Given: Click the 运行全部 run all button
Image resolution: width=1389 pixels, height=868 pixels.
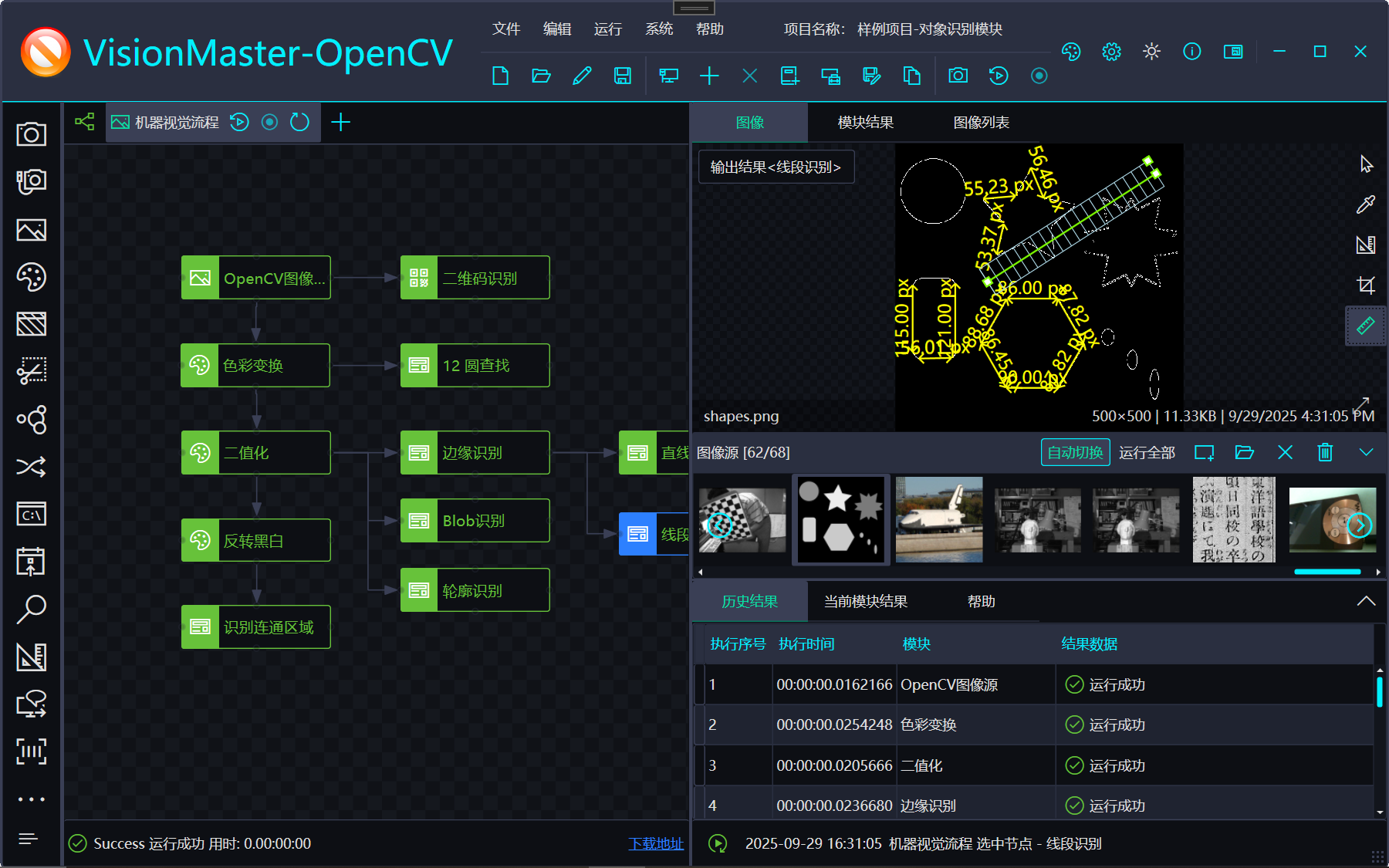Looking at the screenshot, I should (1147, 453).
